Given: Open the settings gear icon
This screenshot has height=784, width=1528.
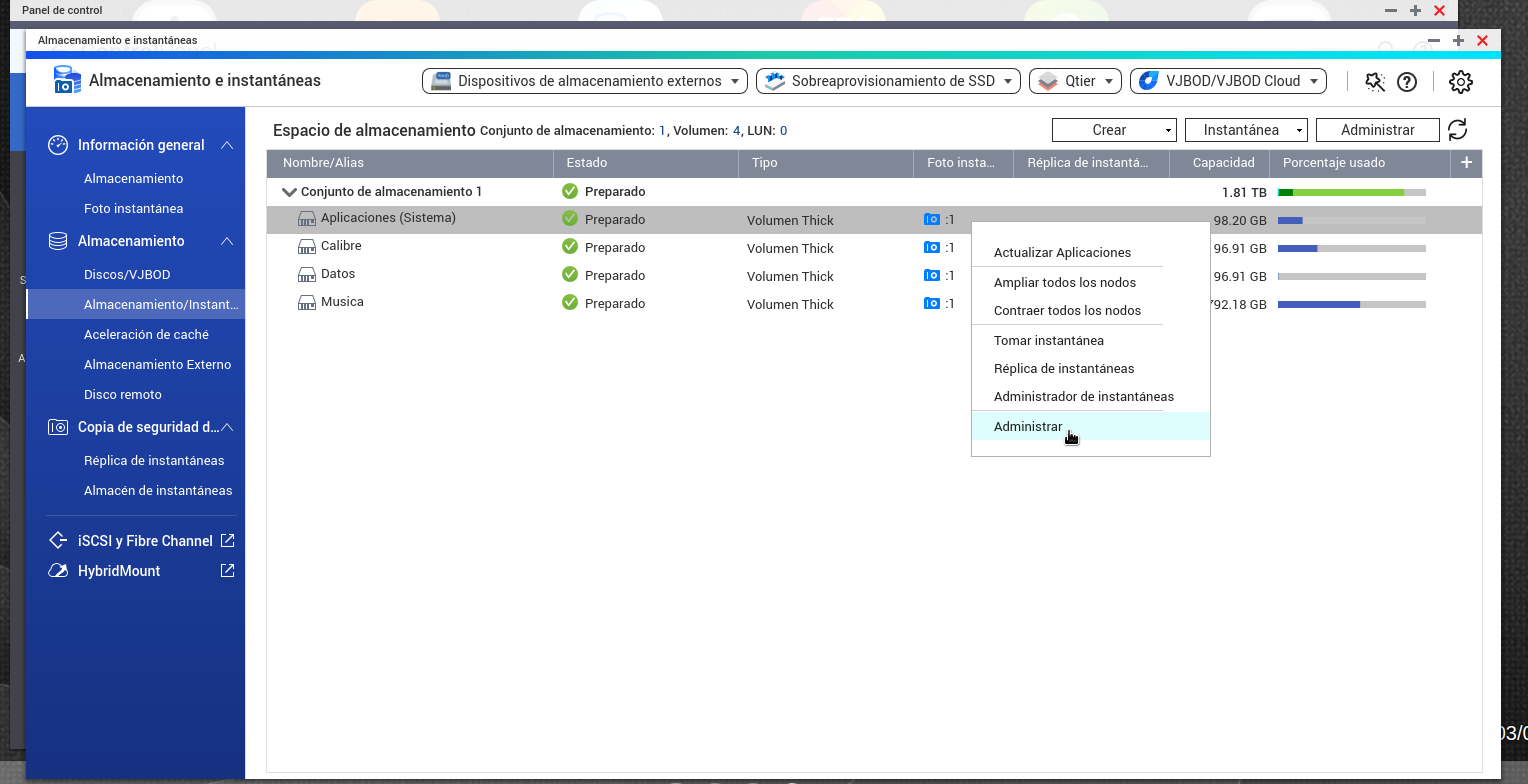Looking at the screenshot, I should coord(1461,82).
